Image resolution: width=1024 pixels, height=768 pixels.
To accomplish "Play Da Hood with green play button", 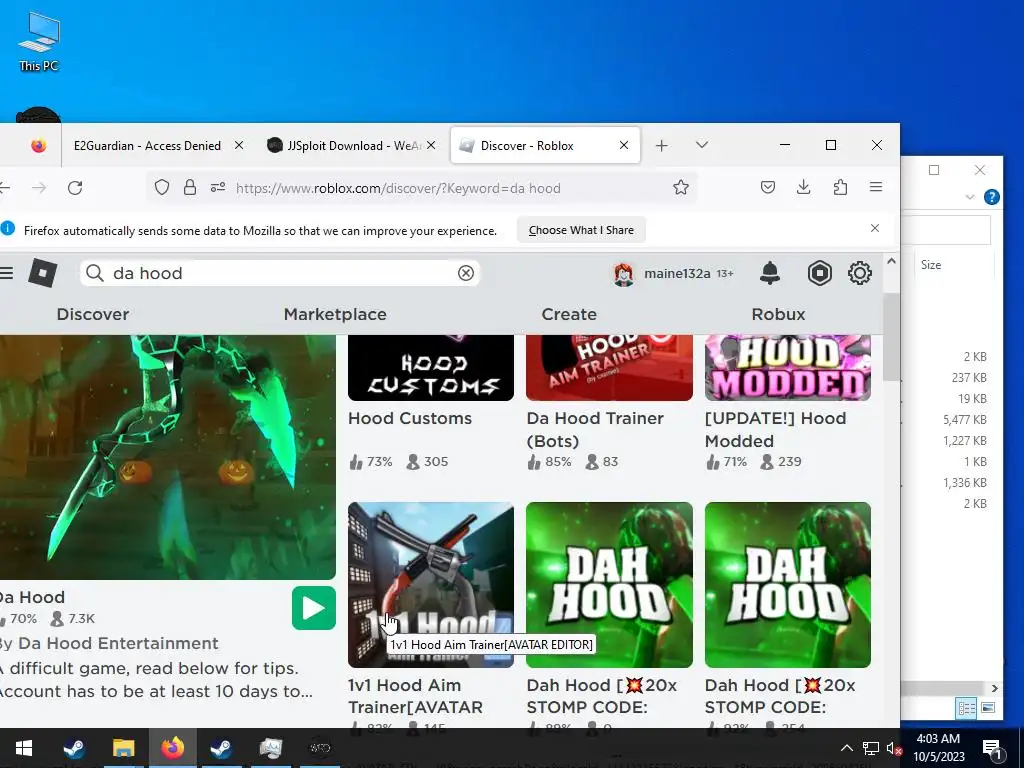I will click(313, 609).
